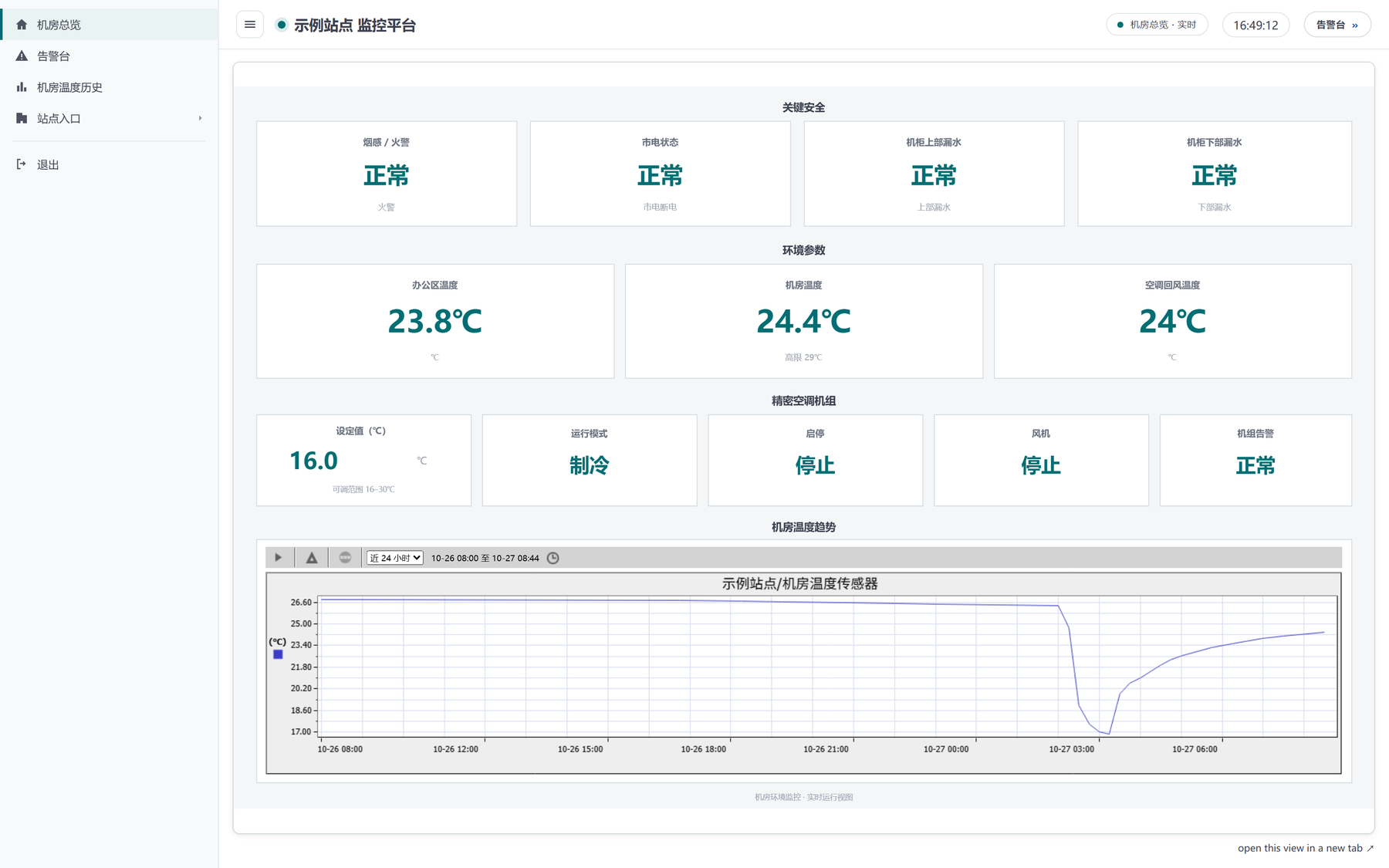
Task: Click the date range 10-26 08:00 至 10-27 08:44
Action: click(485, 558)
